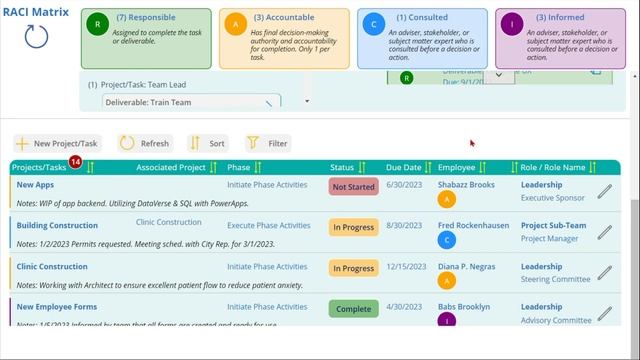Sort by Associated Project column arrows

(x=213, y=167)
